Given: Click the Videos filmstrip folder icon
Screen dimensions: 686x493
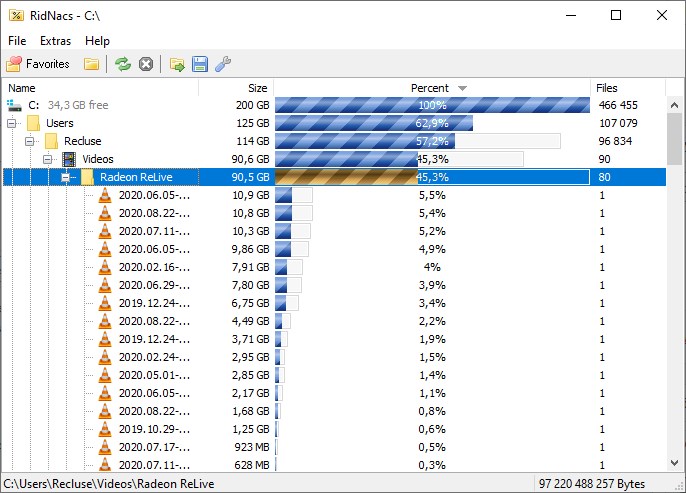Looking at the screenshot, I should pos(69,159).
